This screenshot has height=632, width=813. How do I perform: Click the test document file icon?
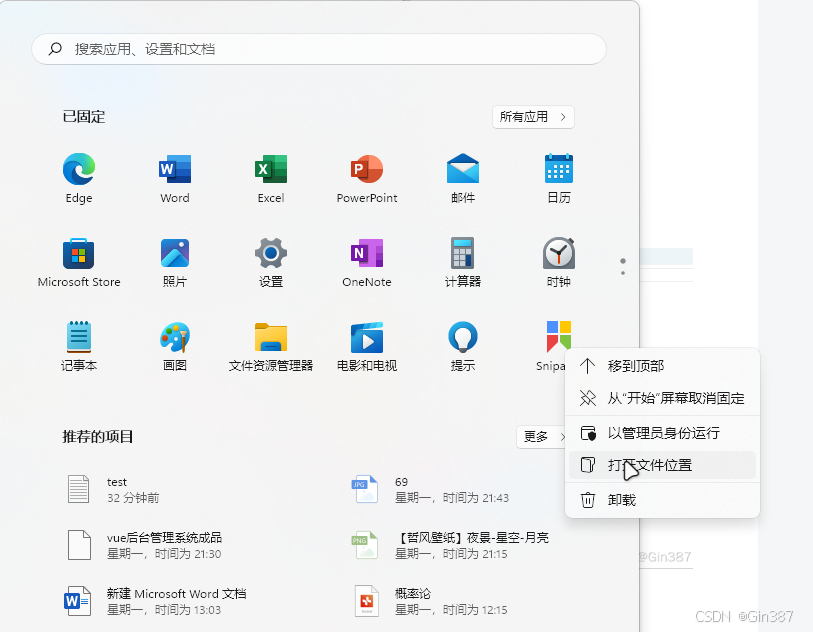[79, 489]
